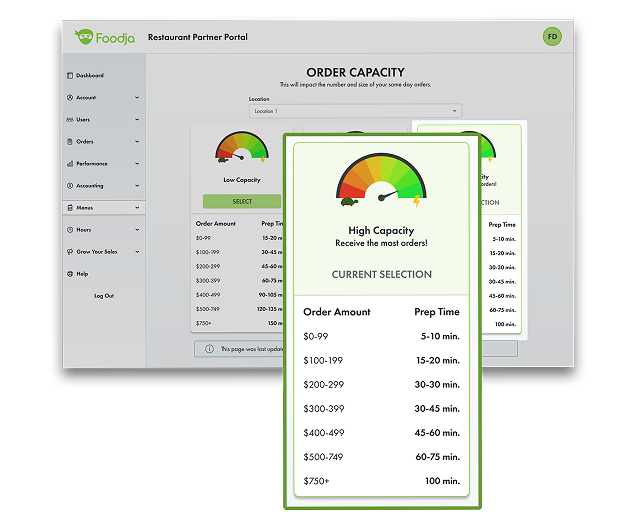Click the ORDER CAPACITY heading
Image resolution: width=642 pixels, height=529 pixels.
tap(355, 72)
